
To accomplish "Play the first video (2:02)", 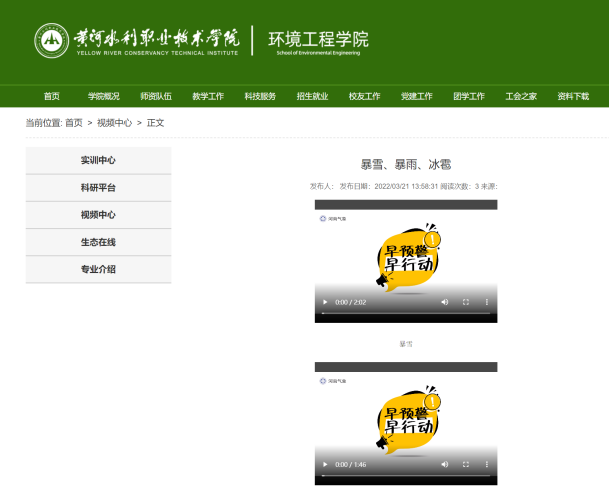I will [324, 301].
